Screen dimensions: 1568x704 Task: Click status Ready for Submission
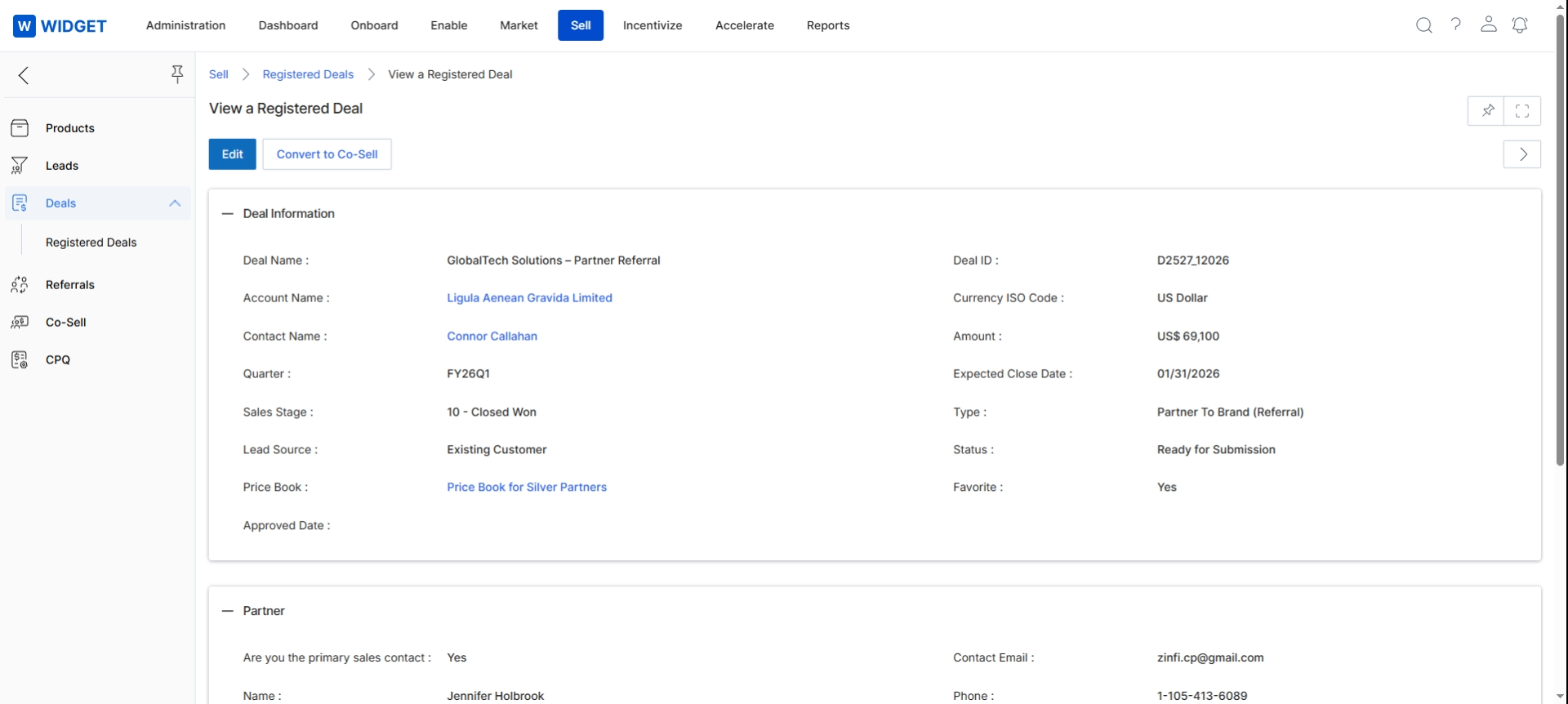click(x=1216, y=450)
